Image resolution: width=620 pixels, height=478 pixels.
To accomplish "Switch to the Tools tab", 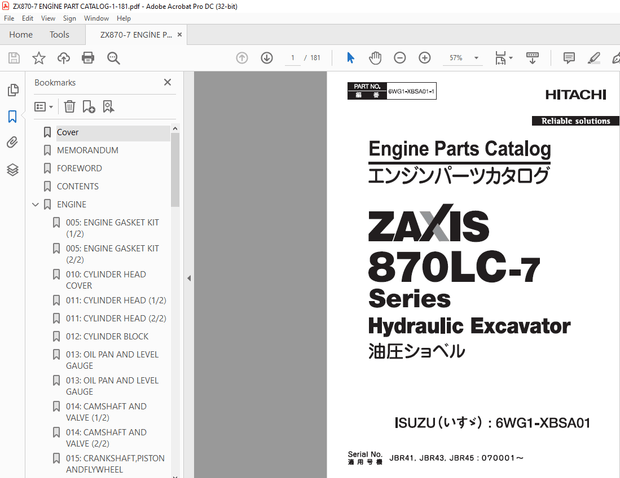I will [59, 35].
